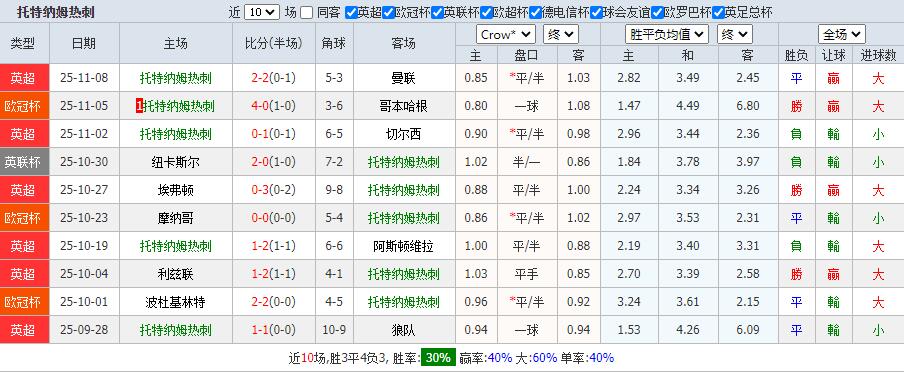
Task: Uncheck the 欧冠杯 league filter
Action: coord(388,13)
